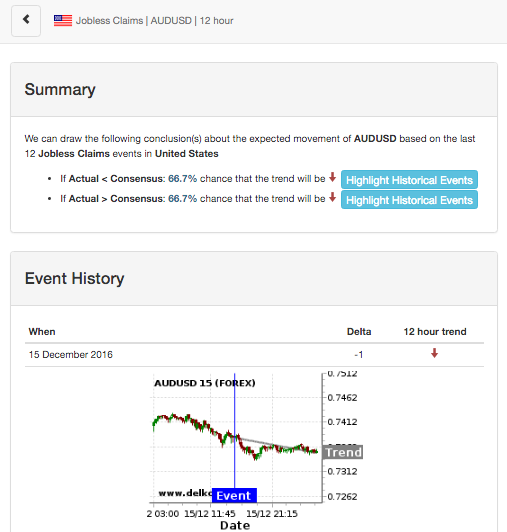Click the When column header

(42, 331)
